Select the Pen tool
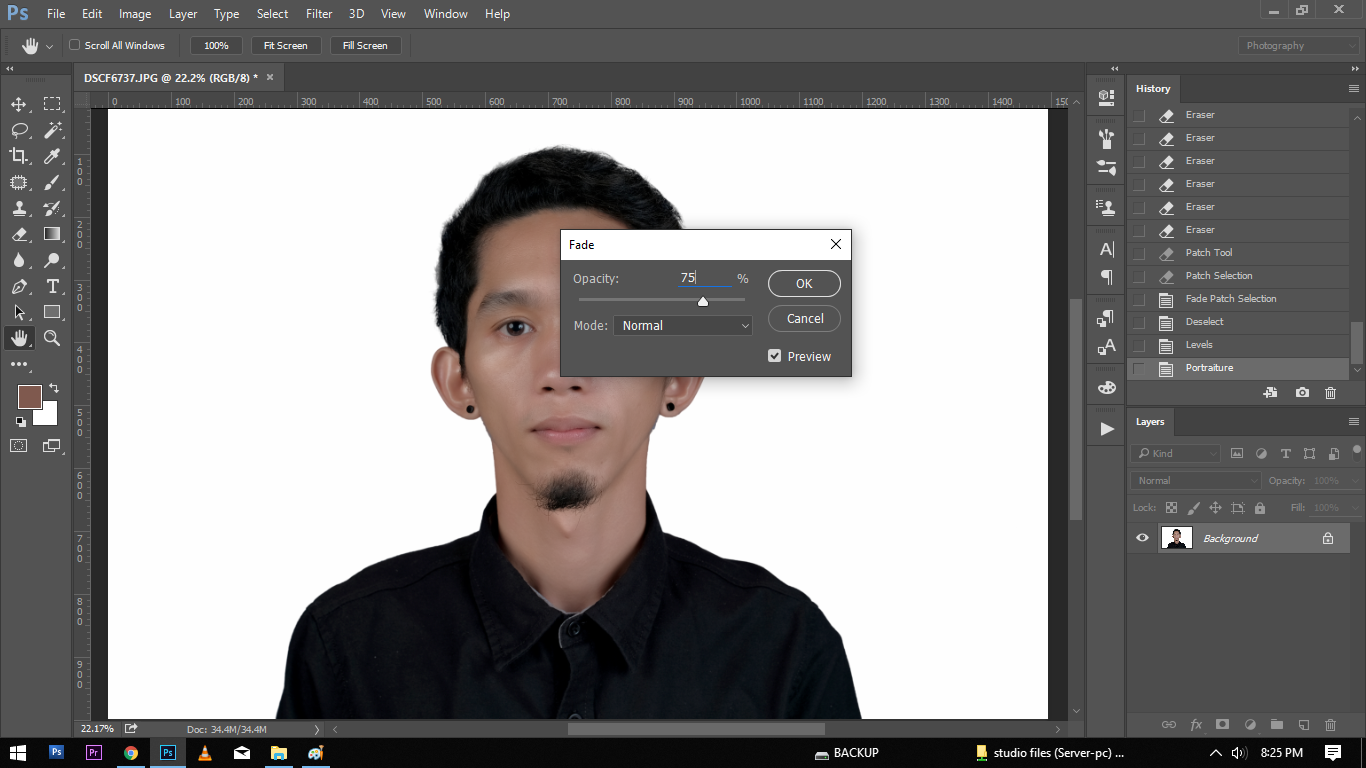This screenshot has width=1366, height=768. pos(19,286)
